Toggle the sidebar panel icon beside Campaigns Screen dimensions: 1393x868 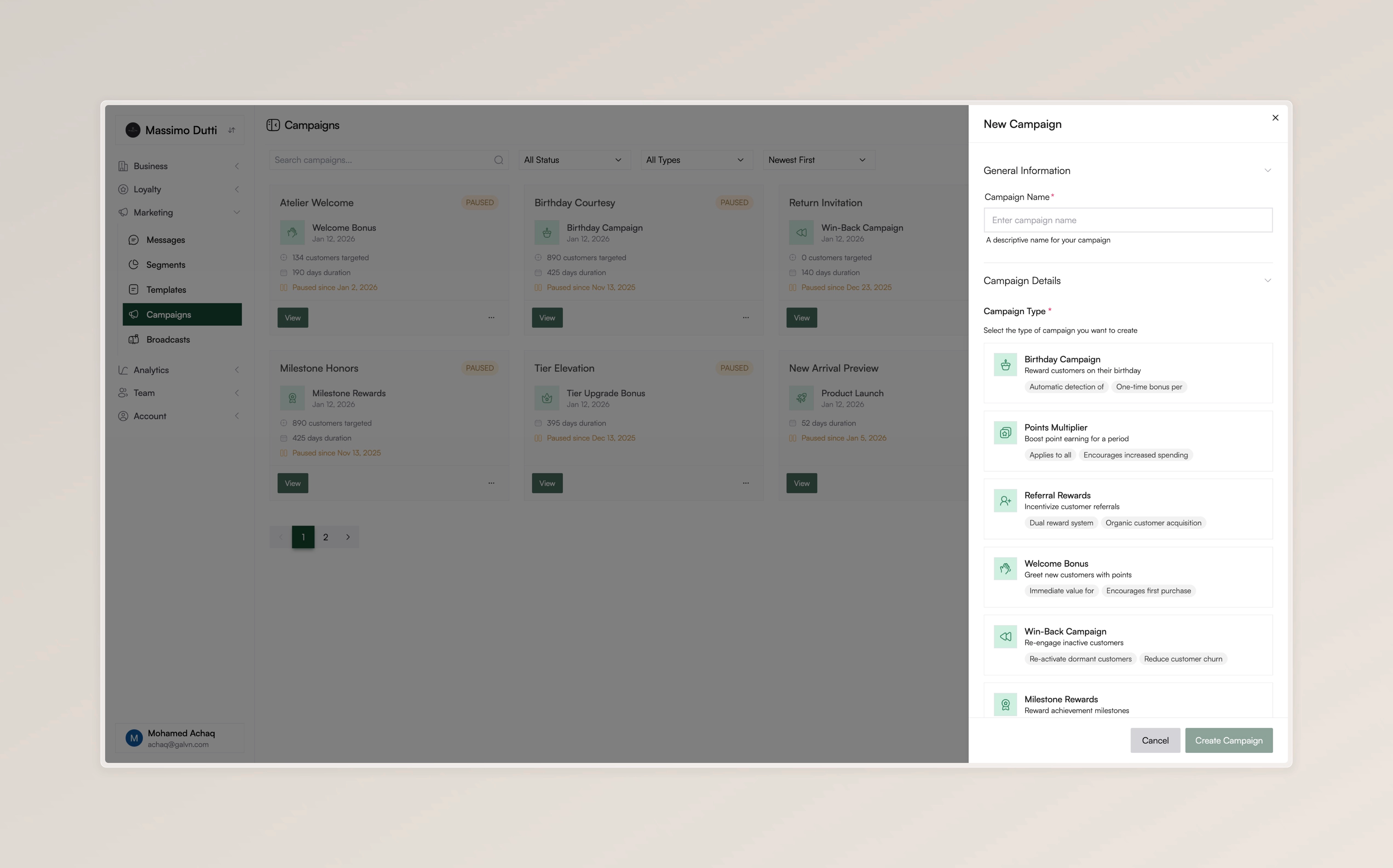click(273, 125)
